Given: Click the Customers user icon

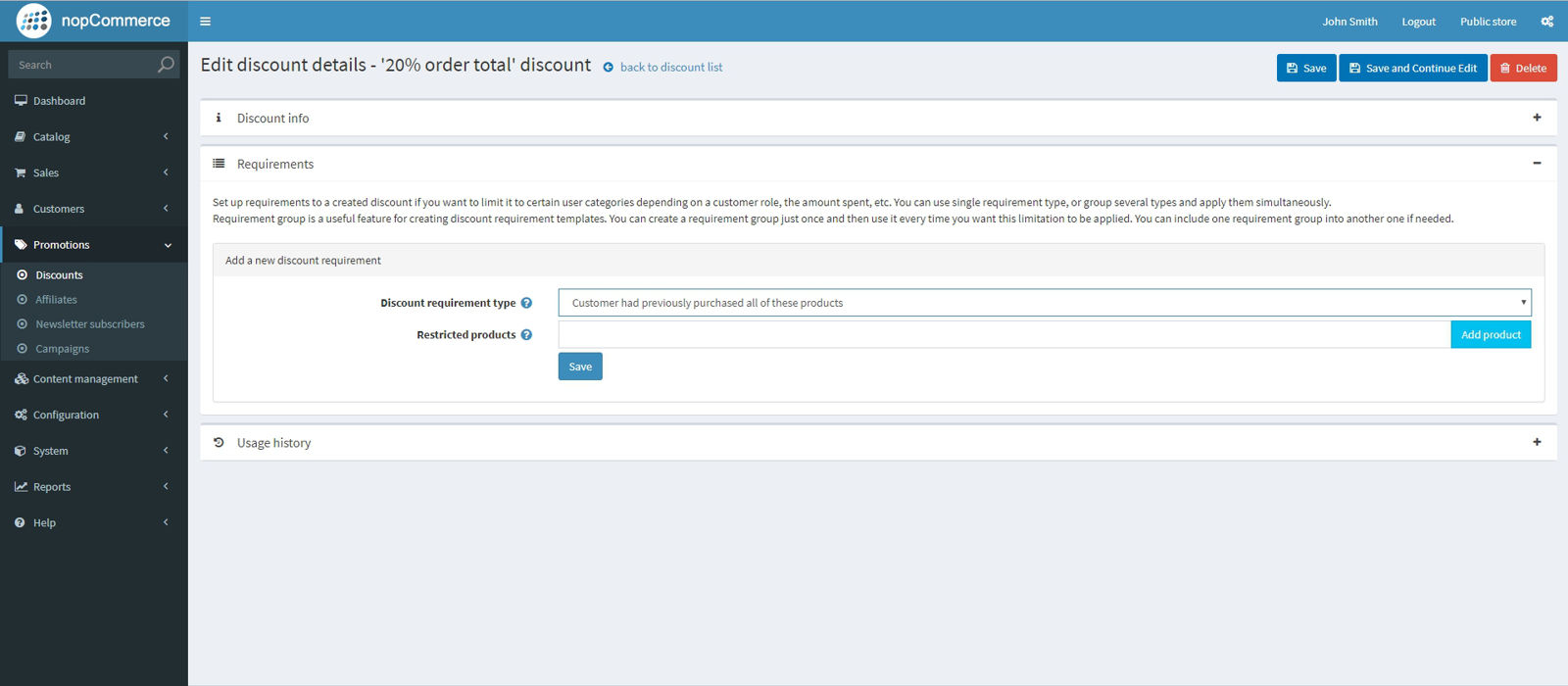Looking at the screenshot, I should (20, 209).
